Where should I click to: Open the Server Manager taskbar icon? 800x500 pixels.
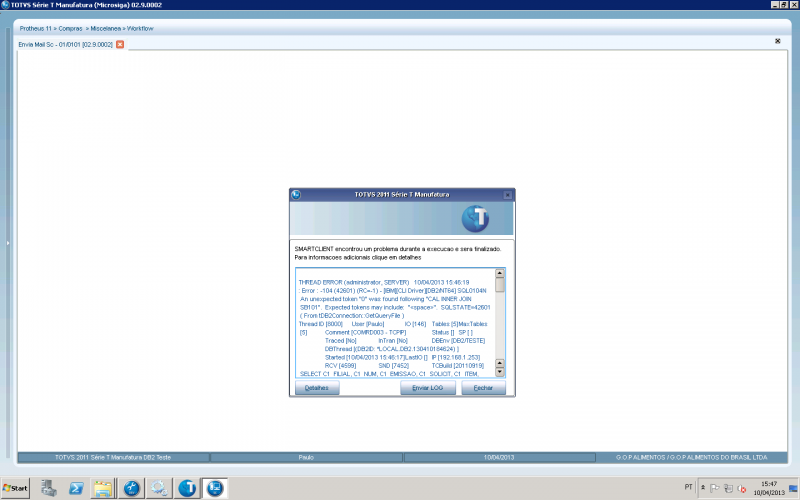click(49, 488)
